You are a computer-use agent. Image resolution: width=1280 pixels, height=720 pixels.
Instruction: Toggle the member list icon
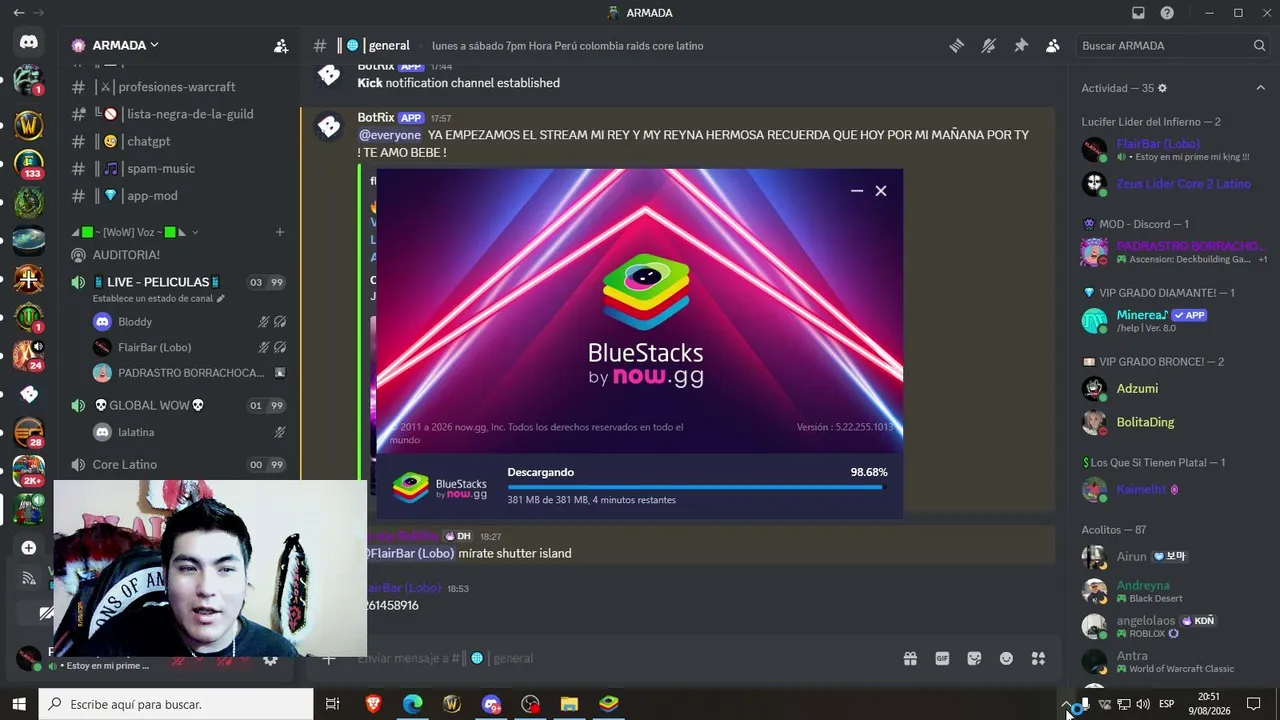tap(1053, 45)
